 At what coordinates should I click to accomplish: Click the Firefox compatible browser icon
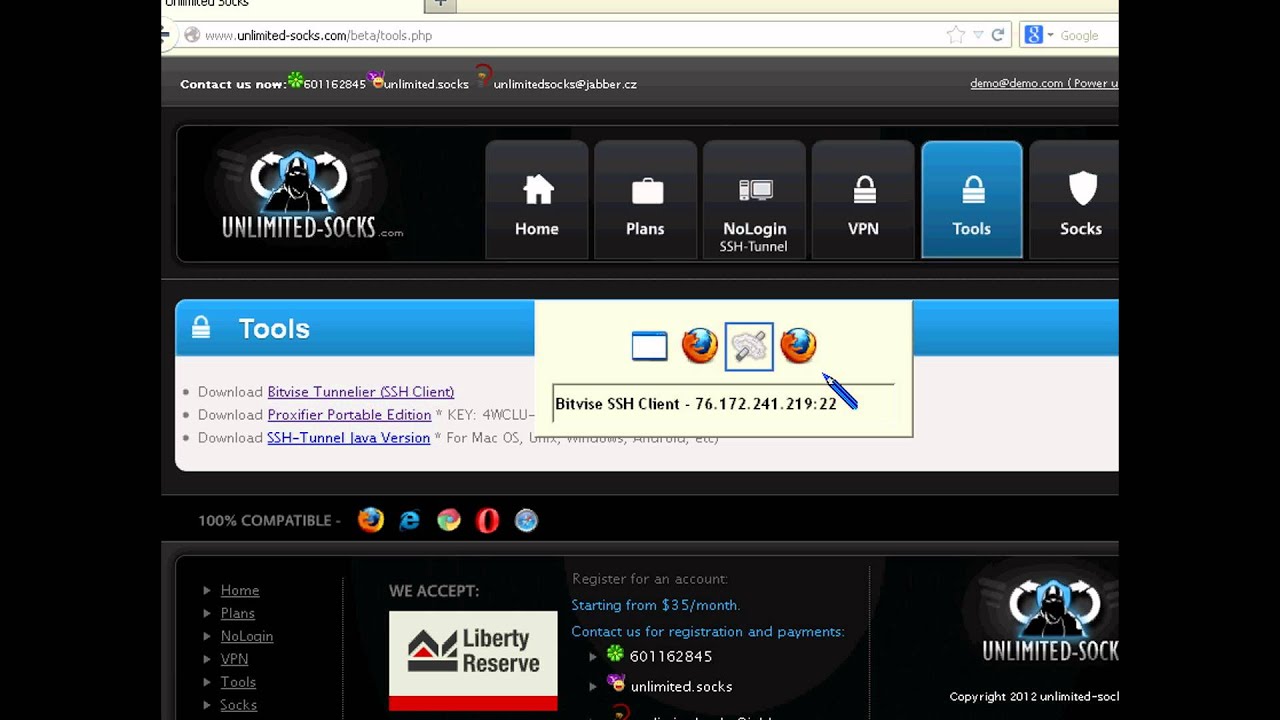(371, 520)
